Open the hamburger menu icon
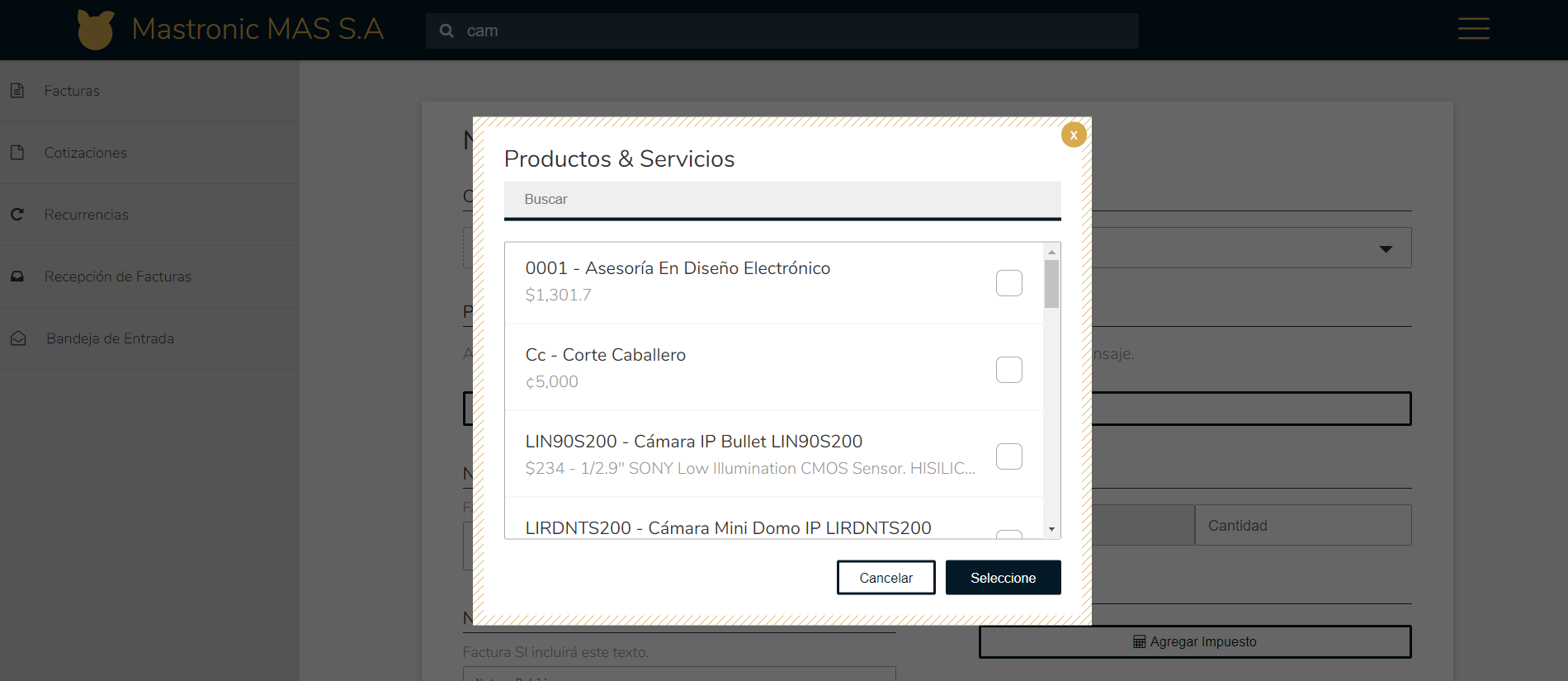The height and width of the screenshot is (681, 1568). [x=1473, y=29]
